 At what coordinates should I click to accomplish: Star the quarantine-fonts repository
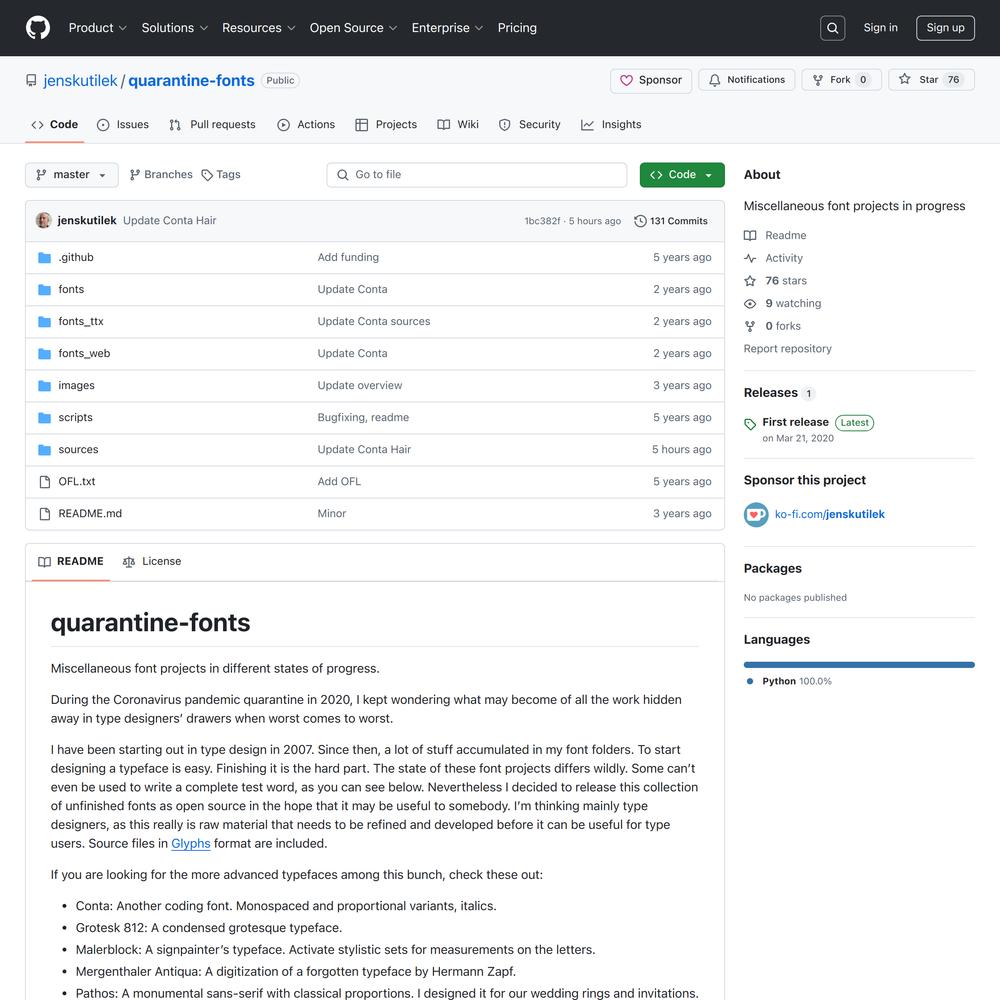931,80
